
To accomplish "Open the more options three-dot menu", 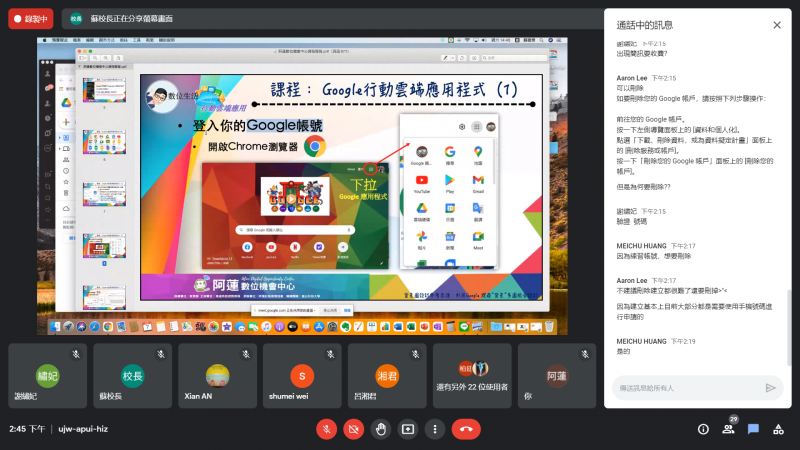I will coord(435,429).
